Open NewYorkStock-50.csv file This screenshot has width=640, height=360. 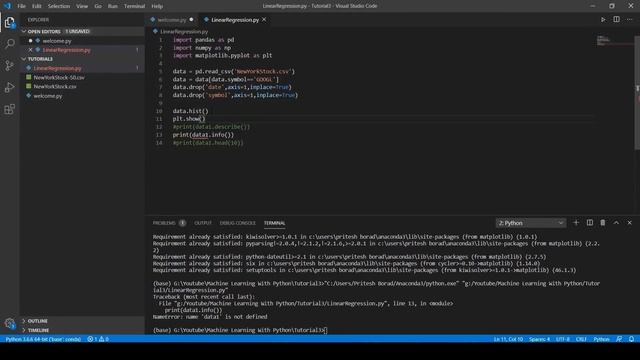(59, 78)
